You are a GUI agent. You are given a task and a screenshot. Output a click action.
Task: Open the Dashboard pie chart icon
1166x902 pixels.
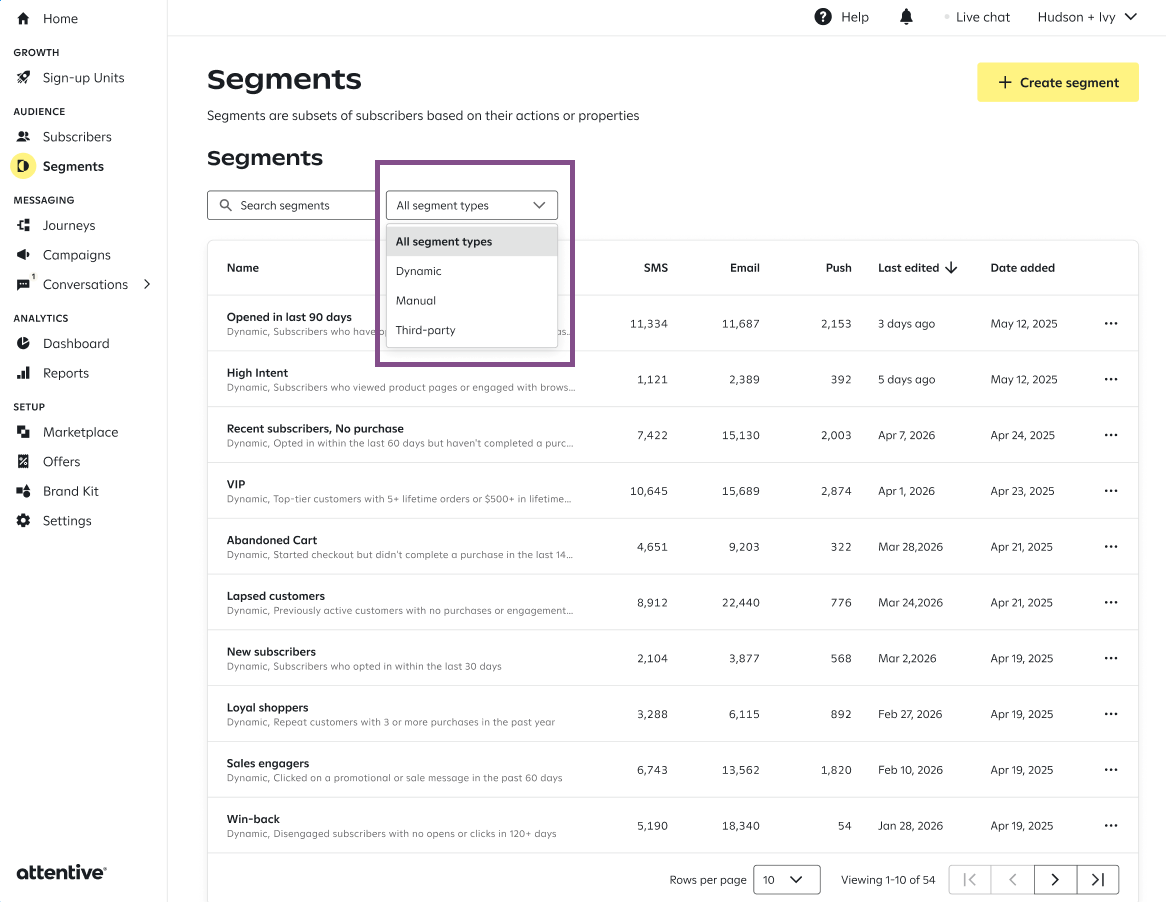[x=23, y=344]
